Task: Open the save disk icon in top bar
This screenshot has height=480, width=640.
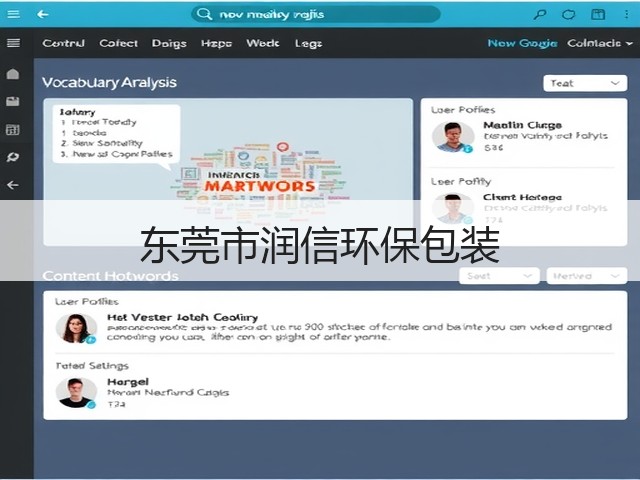Action: pyautogui.click(x=598, y=15)
